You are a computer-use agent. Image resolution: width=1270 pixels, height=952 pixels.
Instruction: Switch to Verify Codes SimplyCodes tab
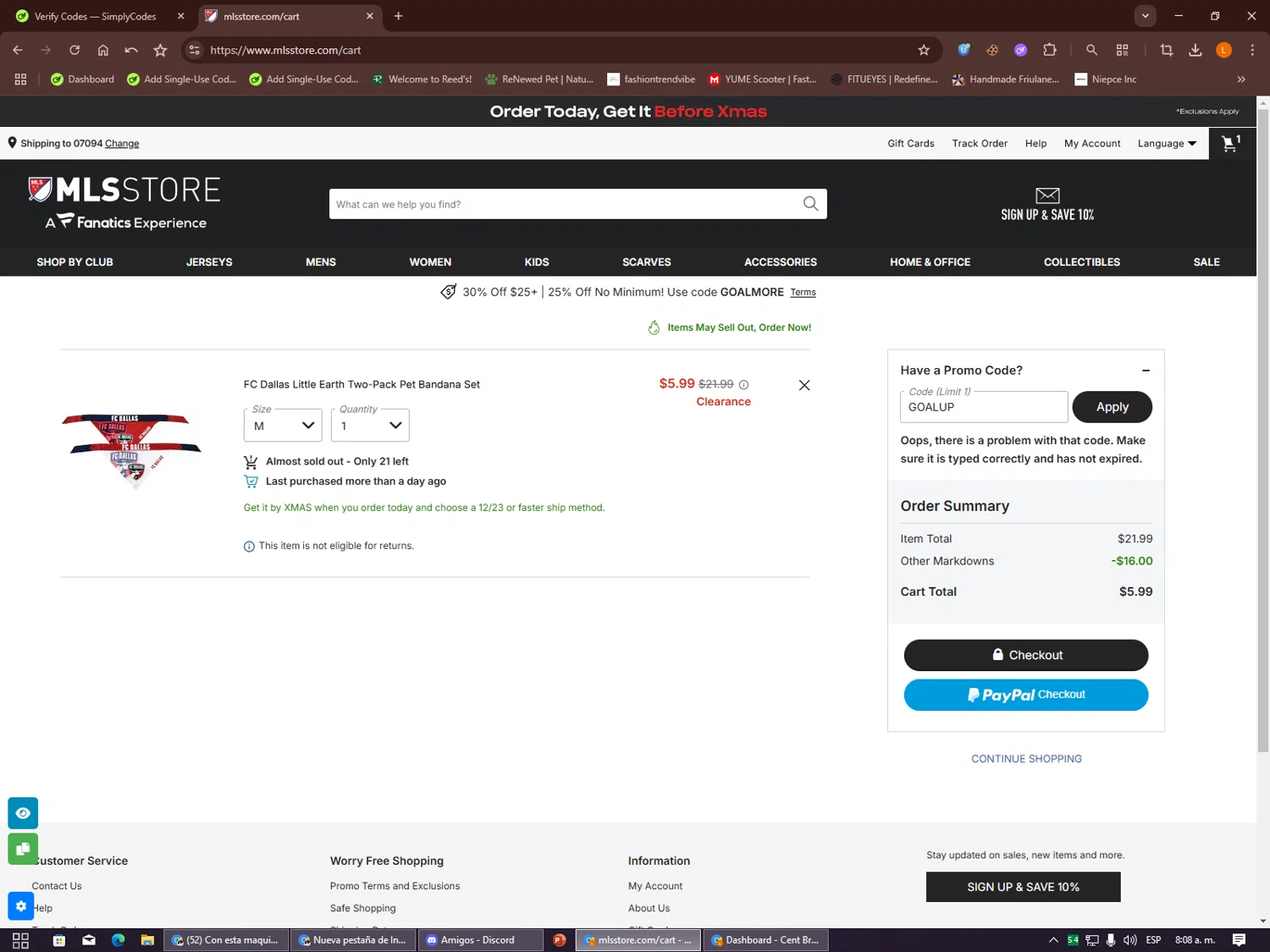point(97,16)
